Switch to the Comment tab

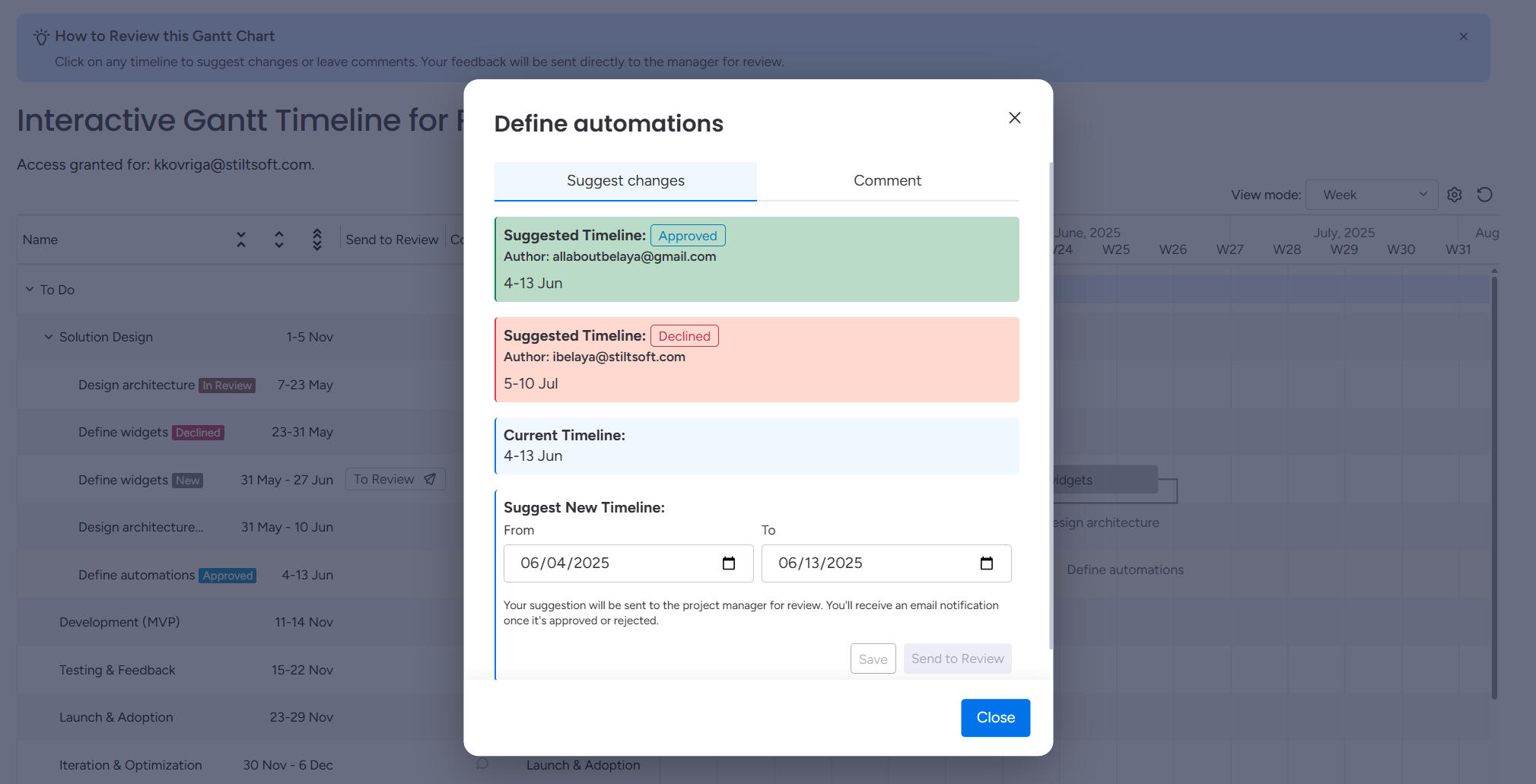887,181
